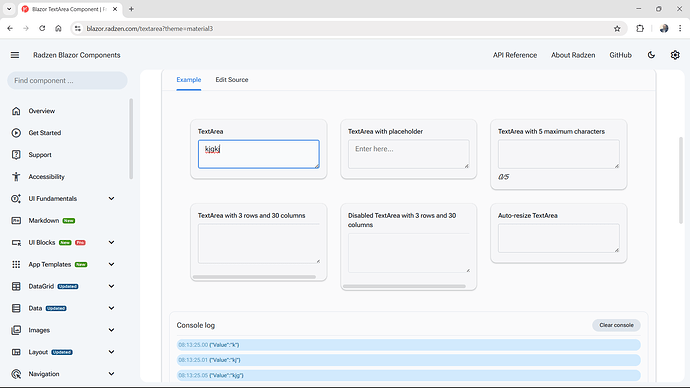Open the About Radzen link
This screenshot has height=388, width=690.
coord(573,55)
